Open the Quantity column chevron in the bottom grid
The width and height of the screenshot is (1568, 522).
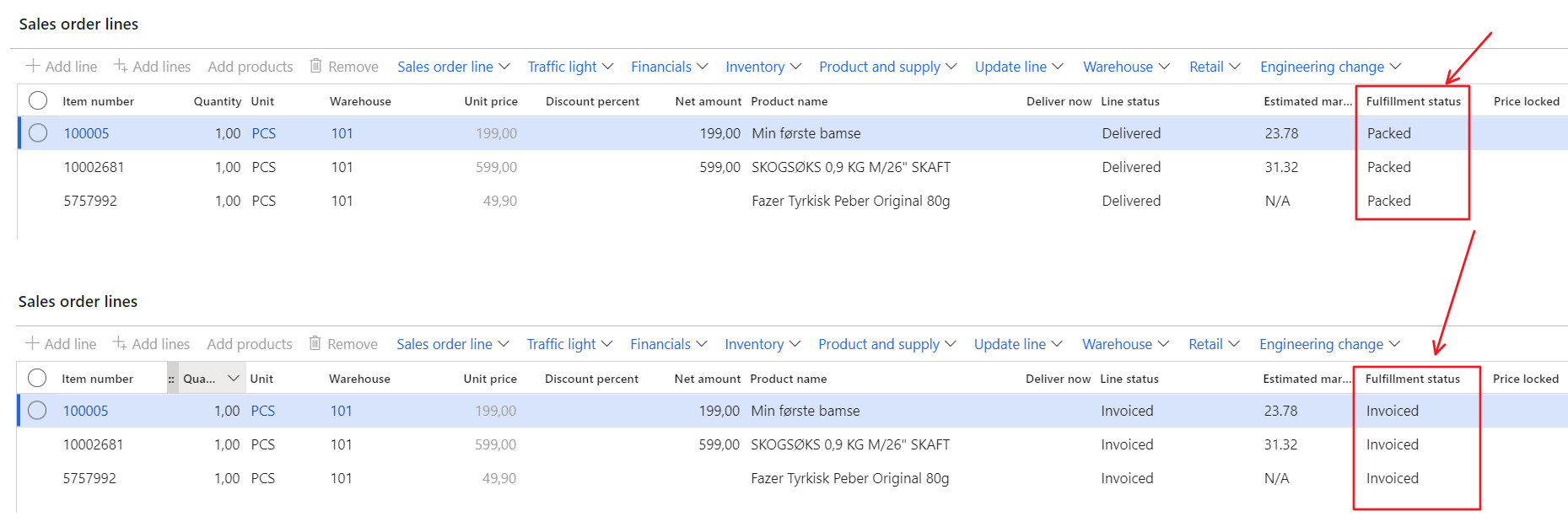tap(234, 379)
